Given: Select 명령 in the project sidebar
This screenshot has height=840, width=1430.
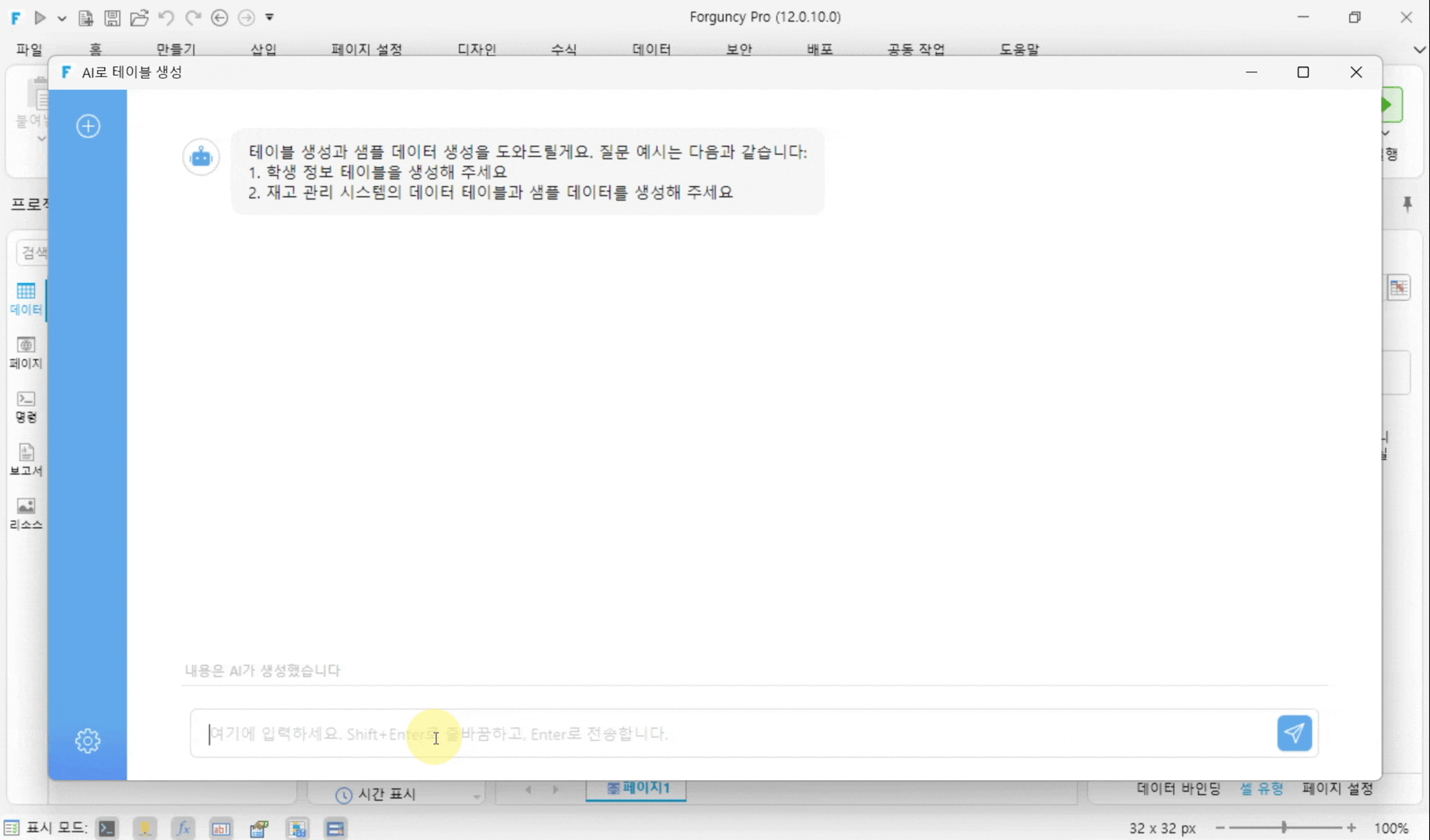Looking at the screenshot, I should tap(26, 407).
